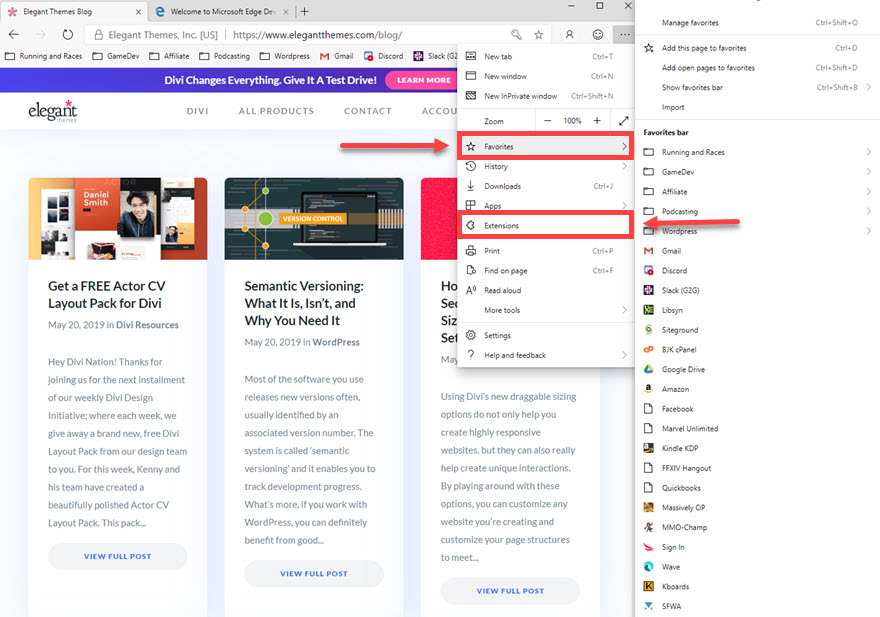Click the browser back arrow

coord(14,33)
